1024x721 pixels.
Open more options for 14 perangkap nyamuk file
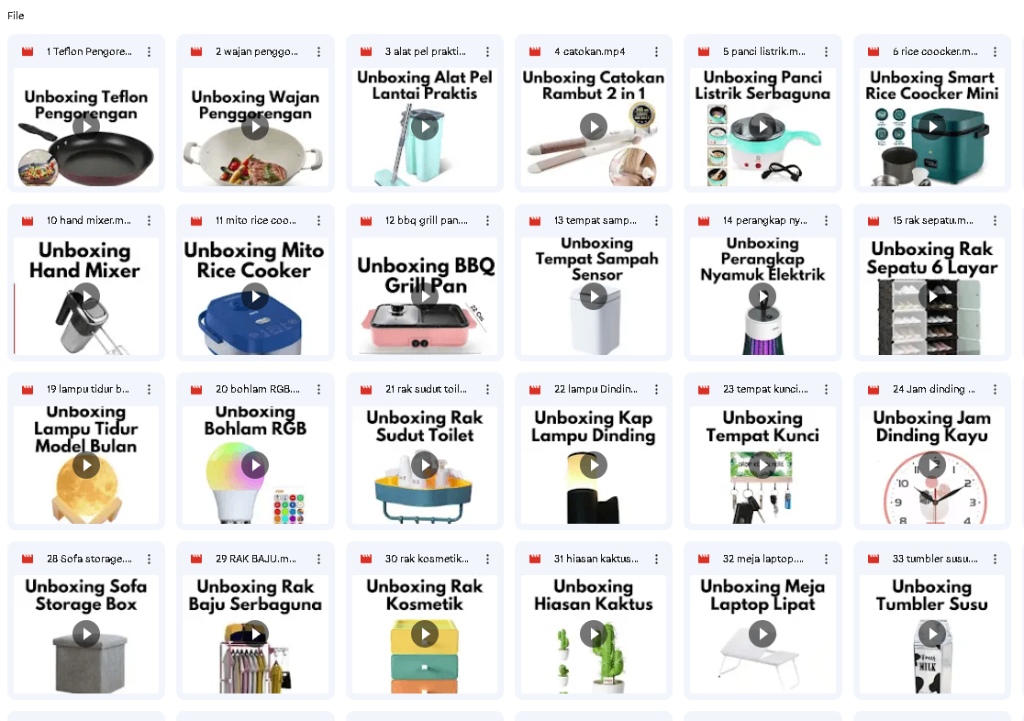click(x=825, y=221)
